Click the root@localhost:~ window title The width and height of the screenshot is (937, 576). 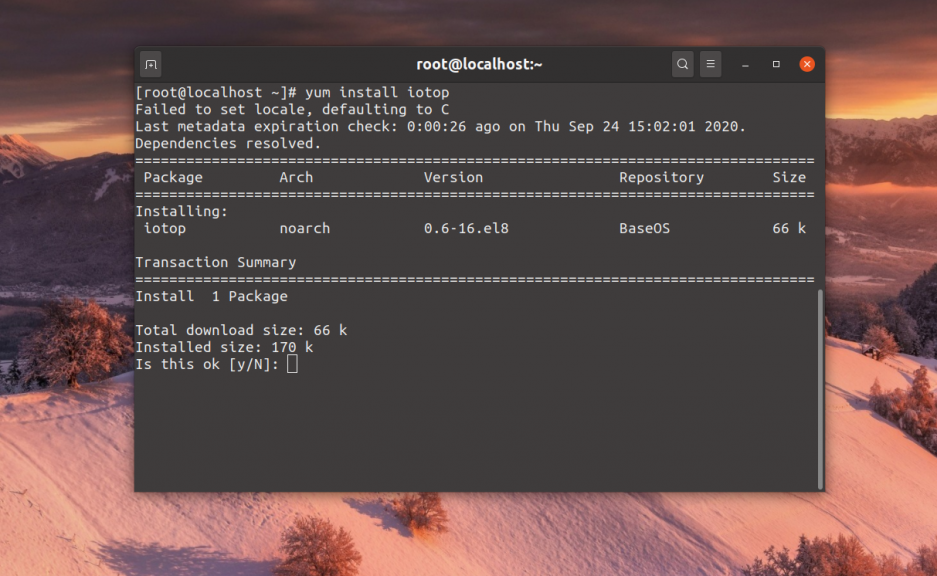point(479,64)
